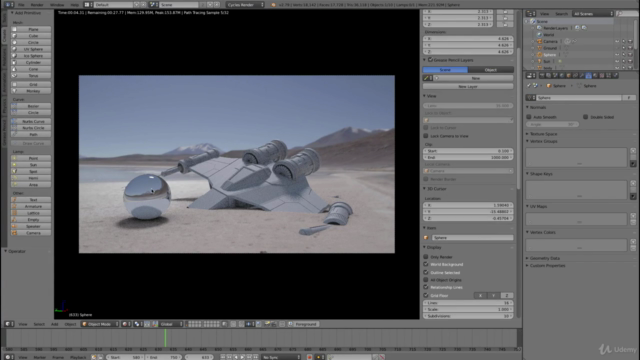Toggle Lock Camera to View checkbox
The image size is (640, 360).
coord(426,136)
